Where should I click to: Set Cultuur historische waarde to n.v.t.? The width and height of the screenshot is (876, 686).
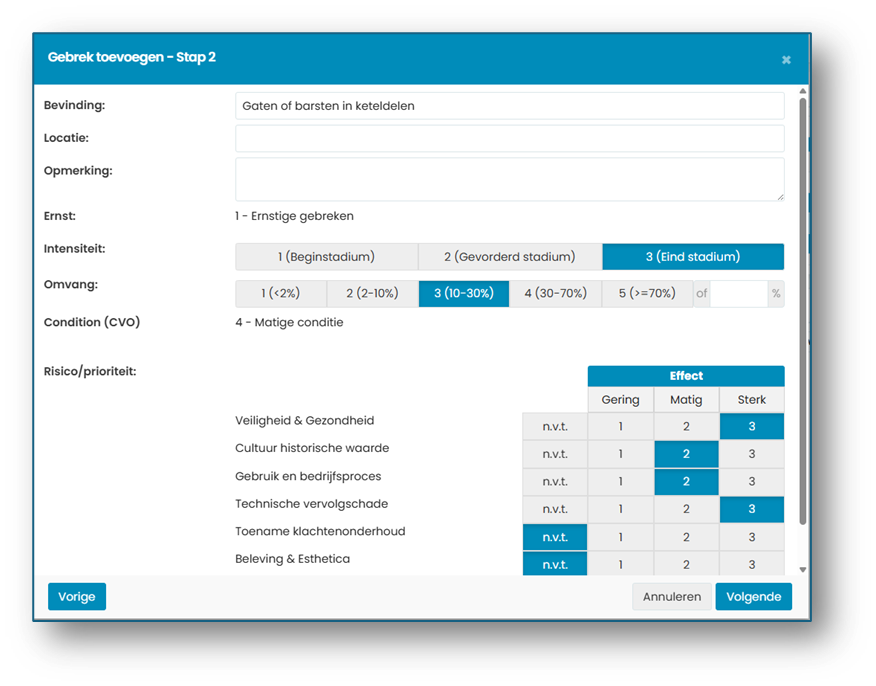click(x=555, y=454)
